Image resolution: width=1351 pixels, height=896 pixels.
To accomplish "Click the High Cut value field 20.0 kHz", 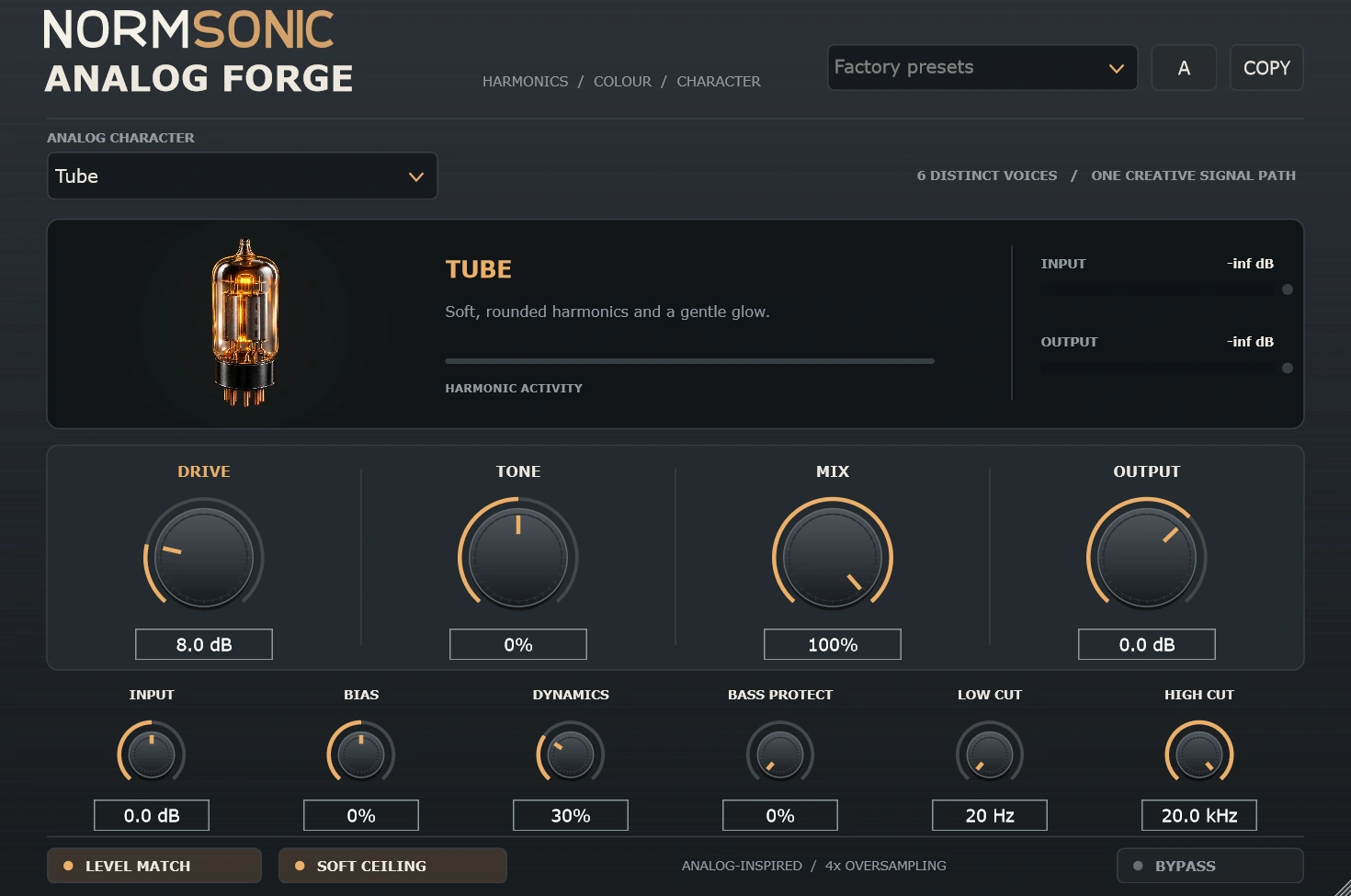I will coord(1199,815).
